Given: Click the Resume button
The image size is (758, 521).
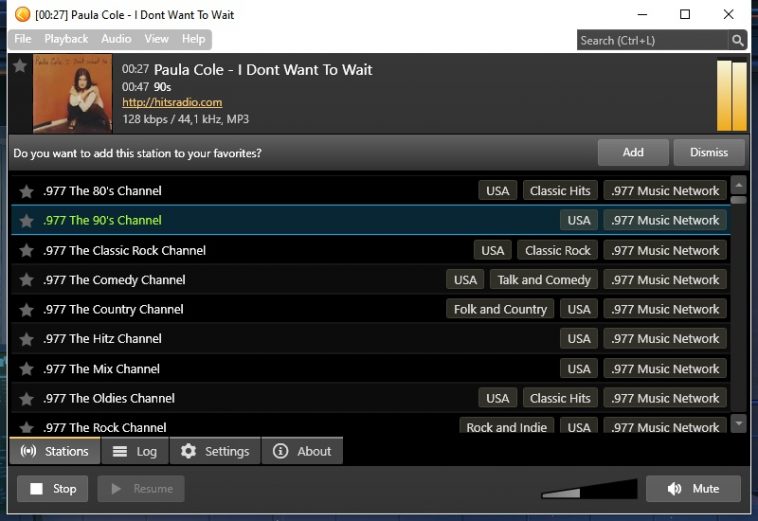Looking at the screenshot, I should point(141,489).
